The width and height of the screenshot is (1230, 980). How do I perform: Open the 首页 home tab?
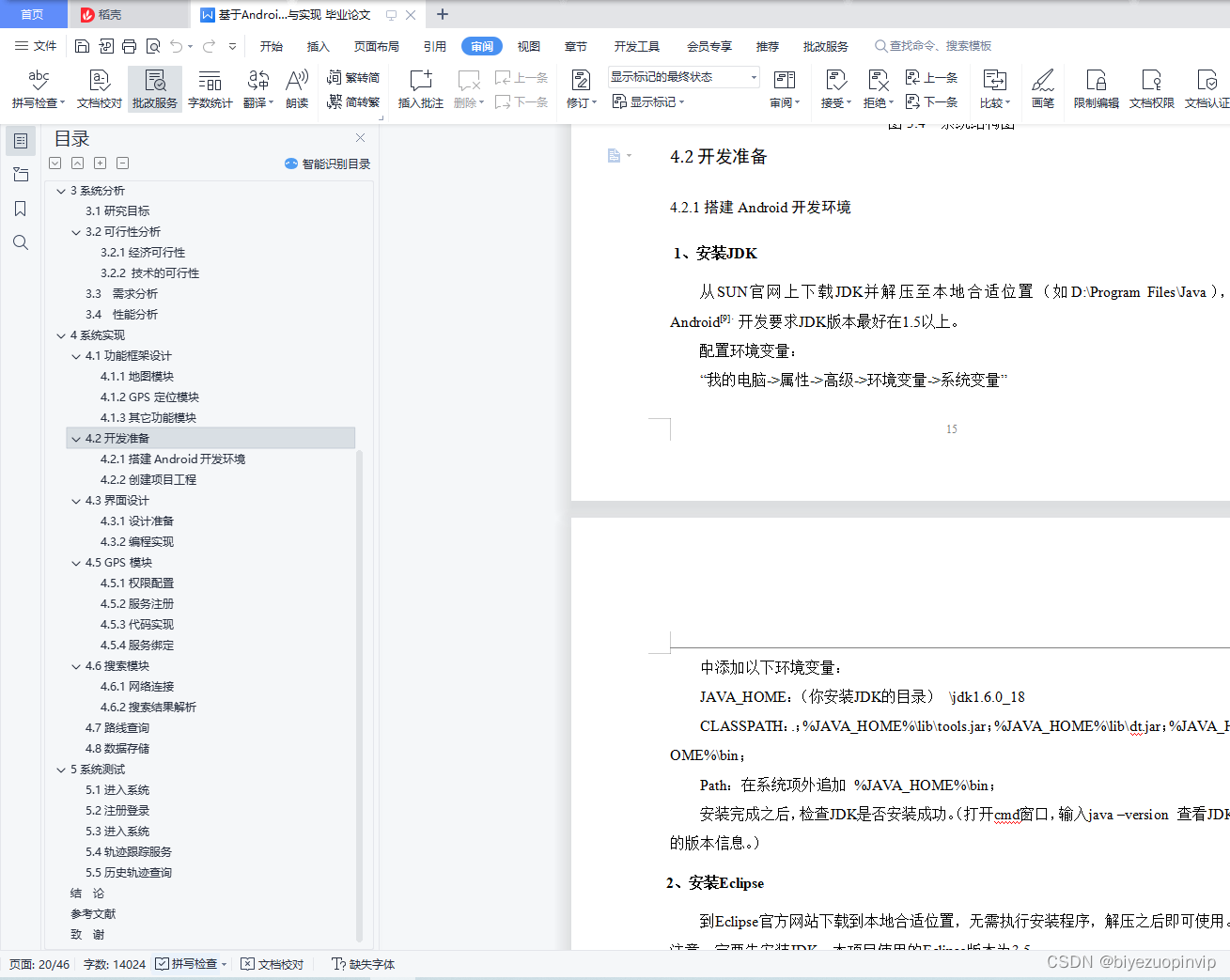33,14
